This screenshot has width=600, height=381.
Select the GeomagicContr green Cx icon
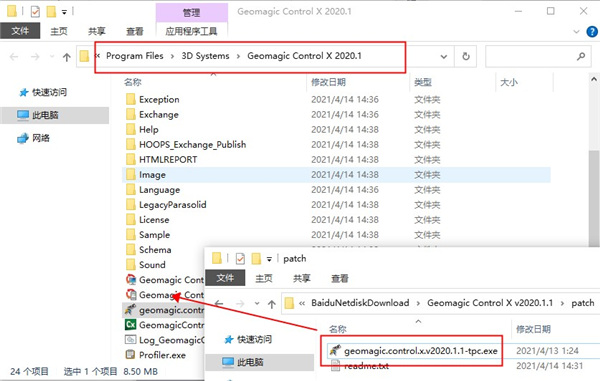pyautogui.click(x=130, y=324)
